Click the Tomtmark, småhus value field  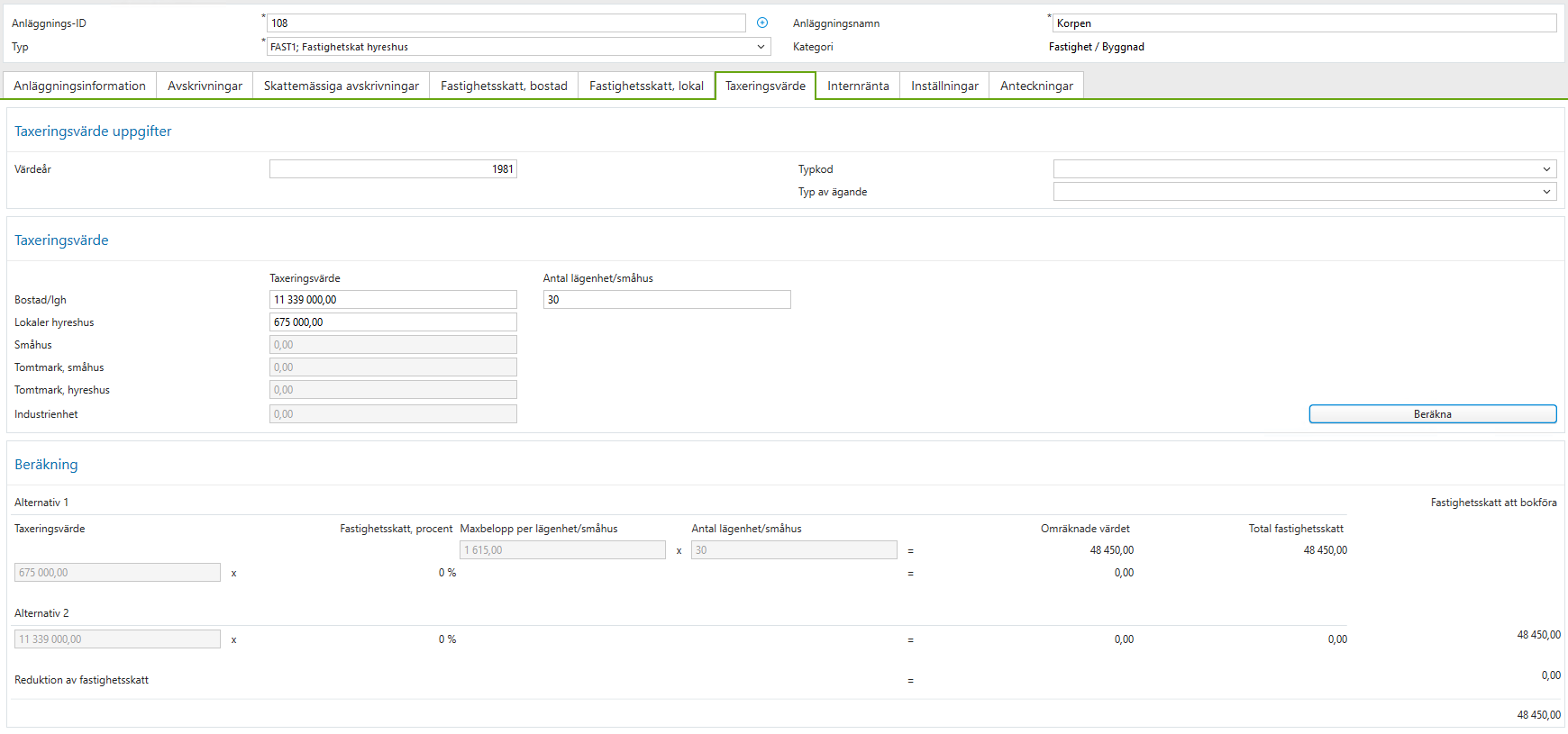pyautogui.click(x=393, y=367)
